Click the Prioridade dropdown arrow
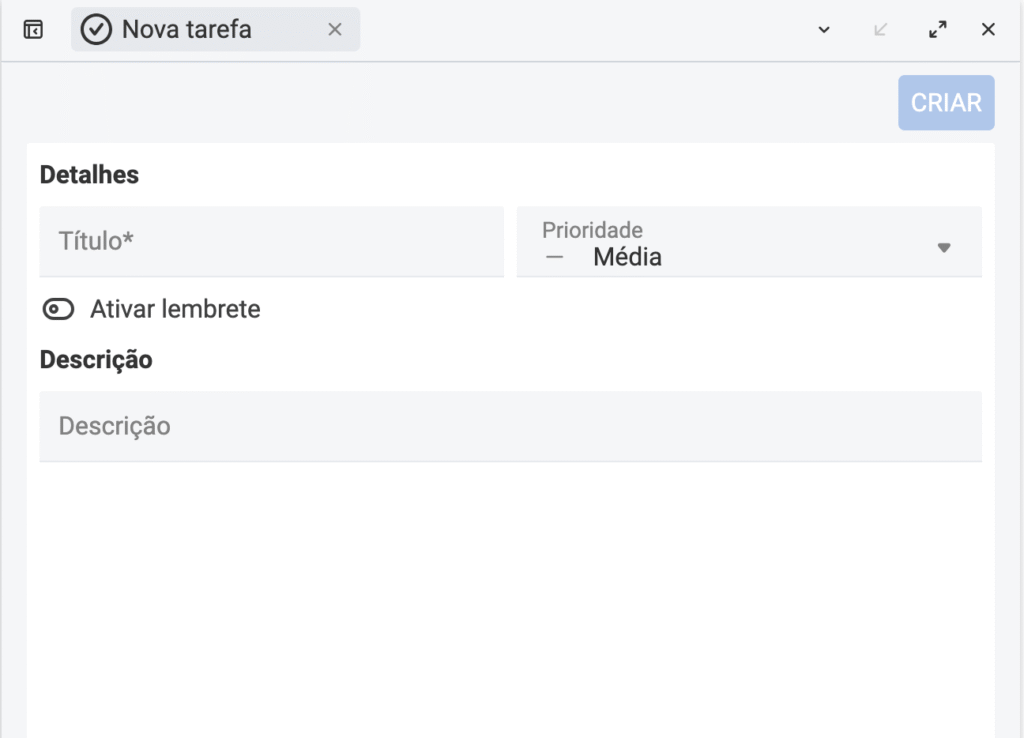 pos(943,248)
